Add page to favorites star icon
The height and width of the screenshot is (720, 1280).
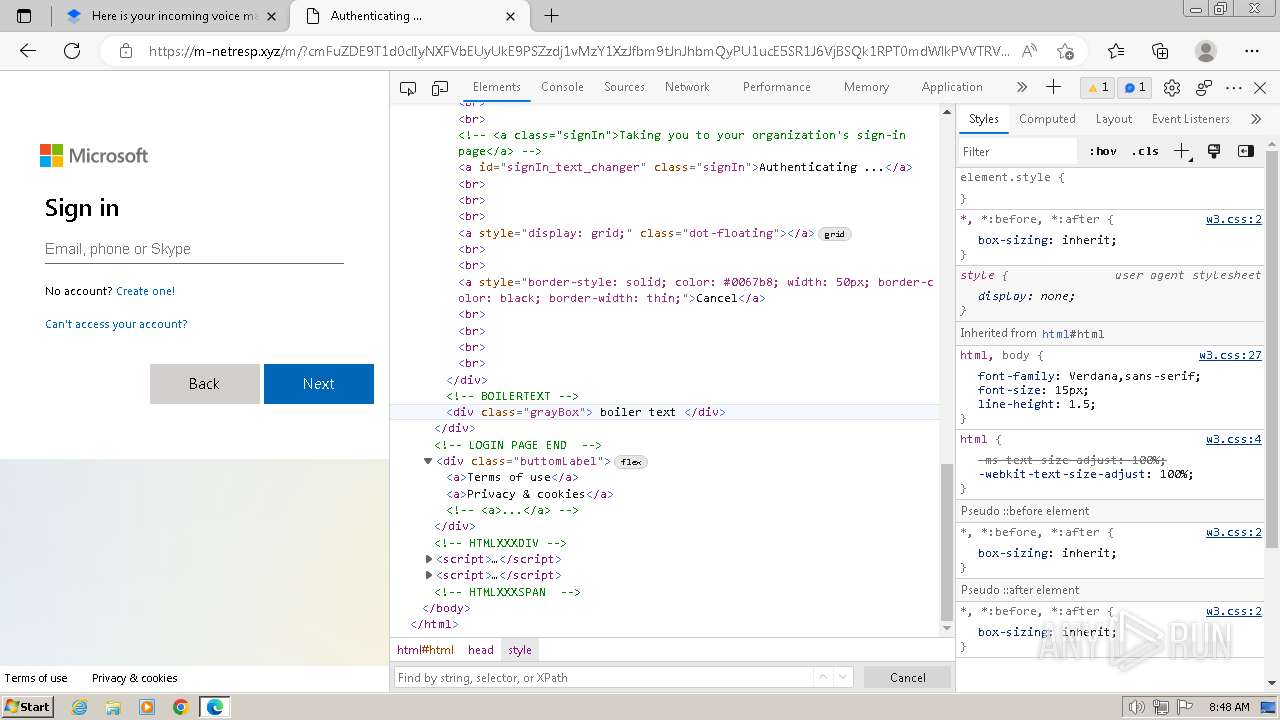point(1065,51)
